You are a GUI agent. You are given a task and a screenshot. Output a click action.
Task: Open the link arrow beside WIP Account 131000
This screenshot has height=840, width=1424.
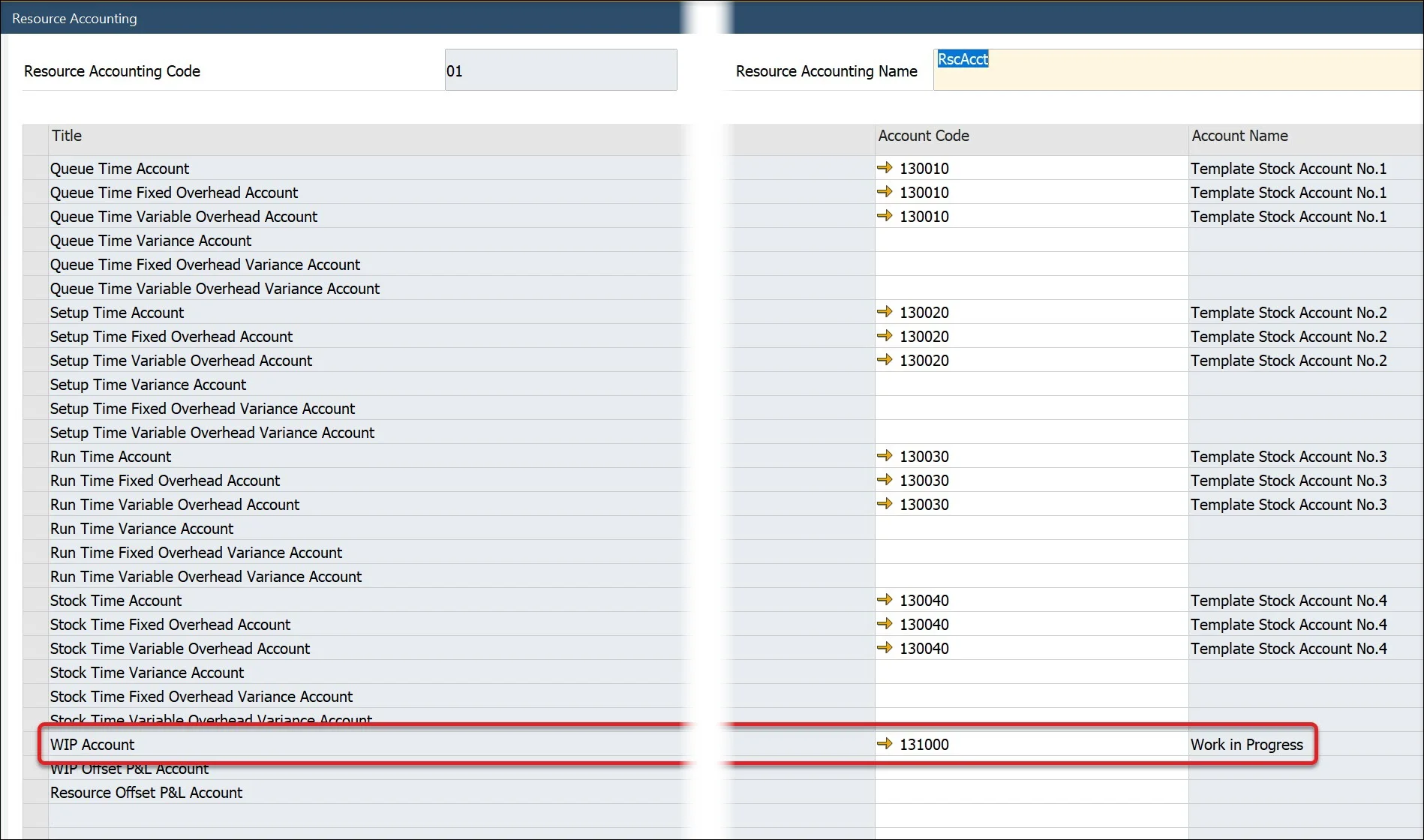coord(885,744)
